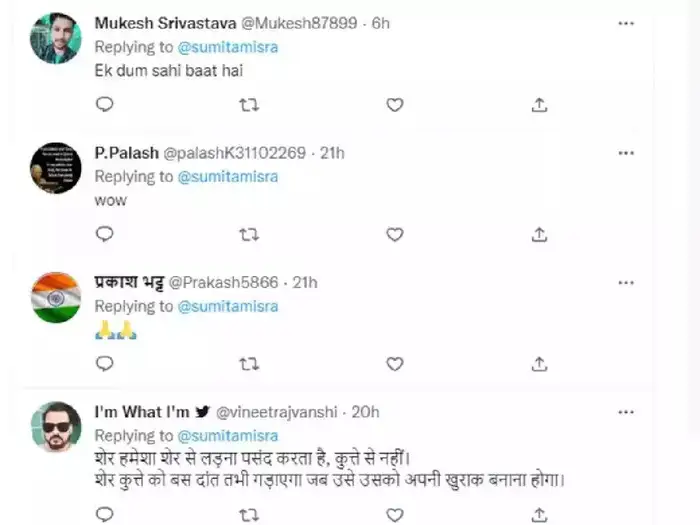This screenshot has height=525, width=700.
Task: Like Mukesh Srivastava's tweet
Action: pyautogui.click(x=394, y=104)
